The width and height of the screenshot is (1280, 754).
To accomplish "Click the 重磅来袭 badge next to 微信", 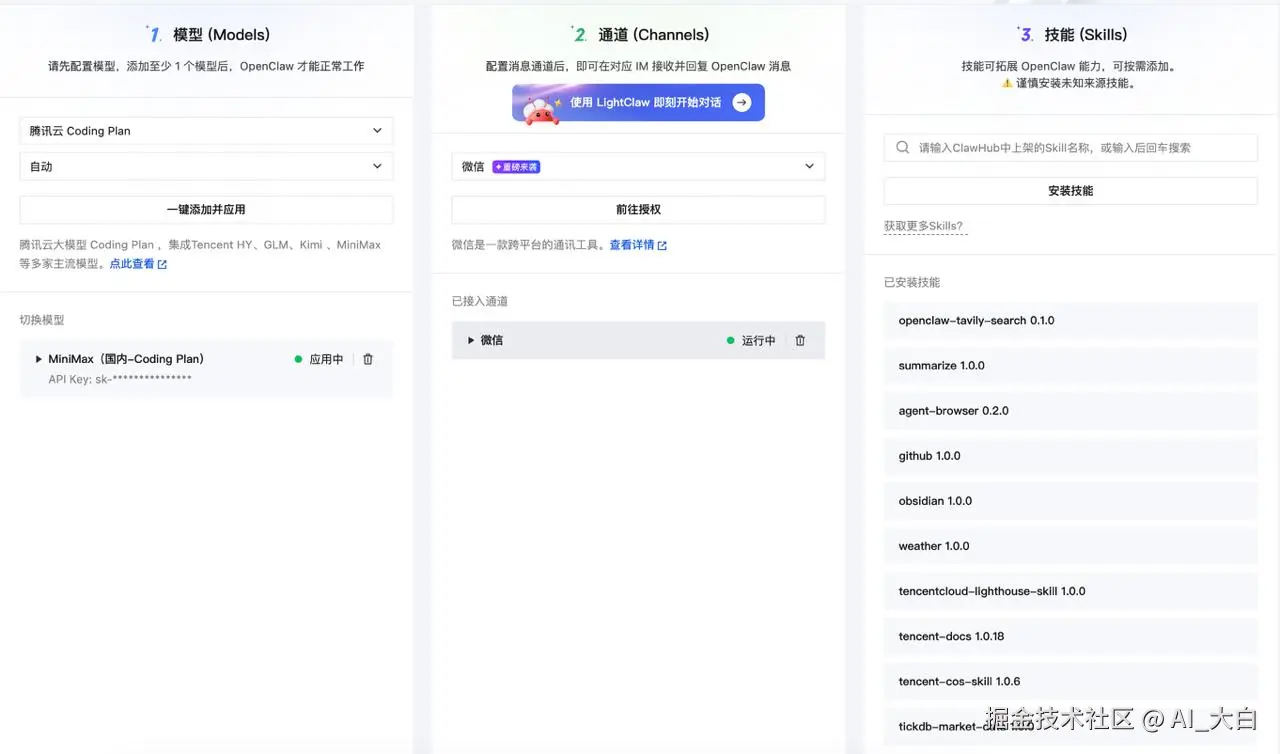I will [x=516, y=167].
